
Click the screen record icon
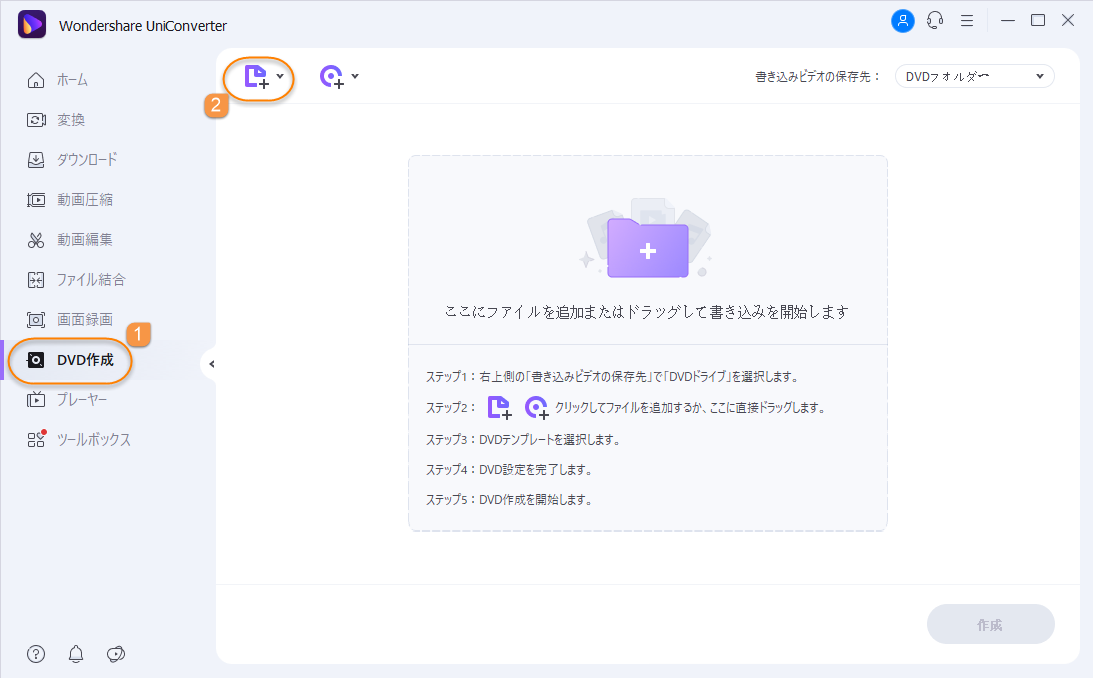point(36,320)
